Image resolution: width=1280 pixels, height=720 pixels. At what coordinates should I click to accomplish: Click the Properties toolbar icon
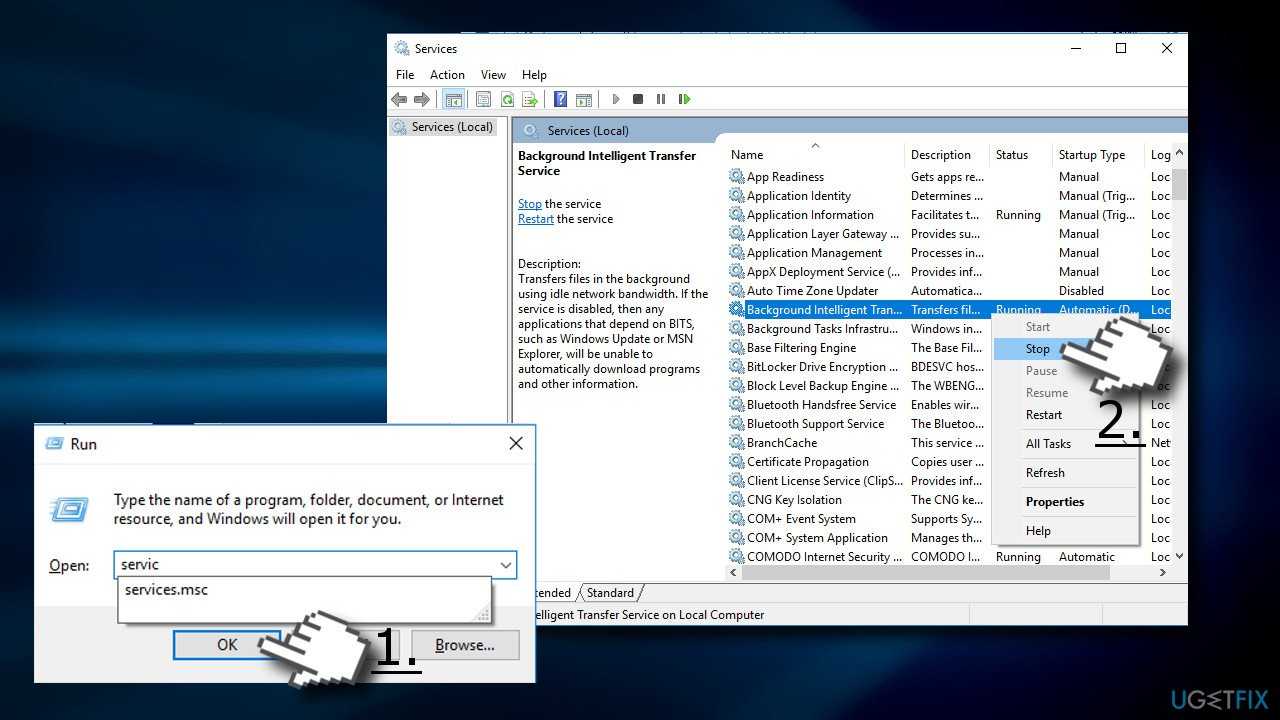click(x=483, y=99)
